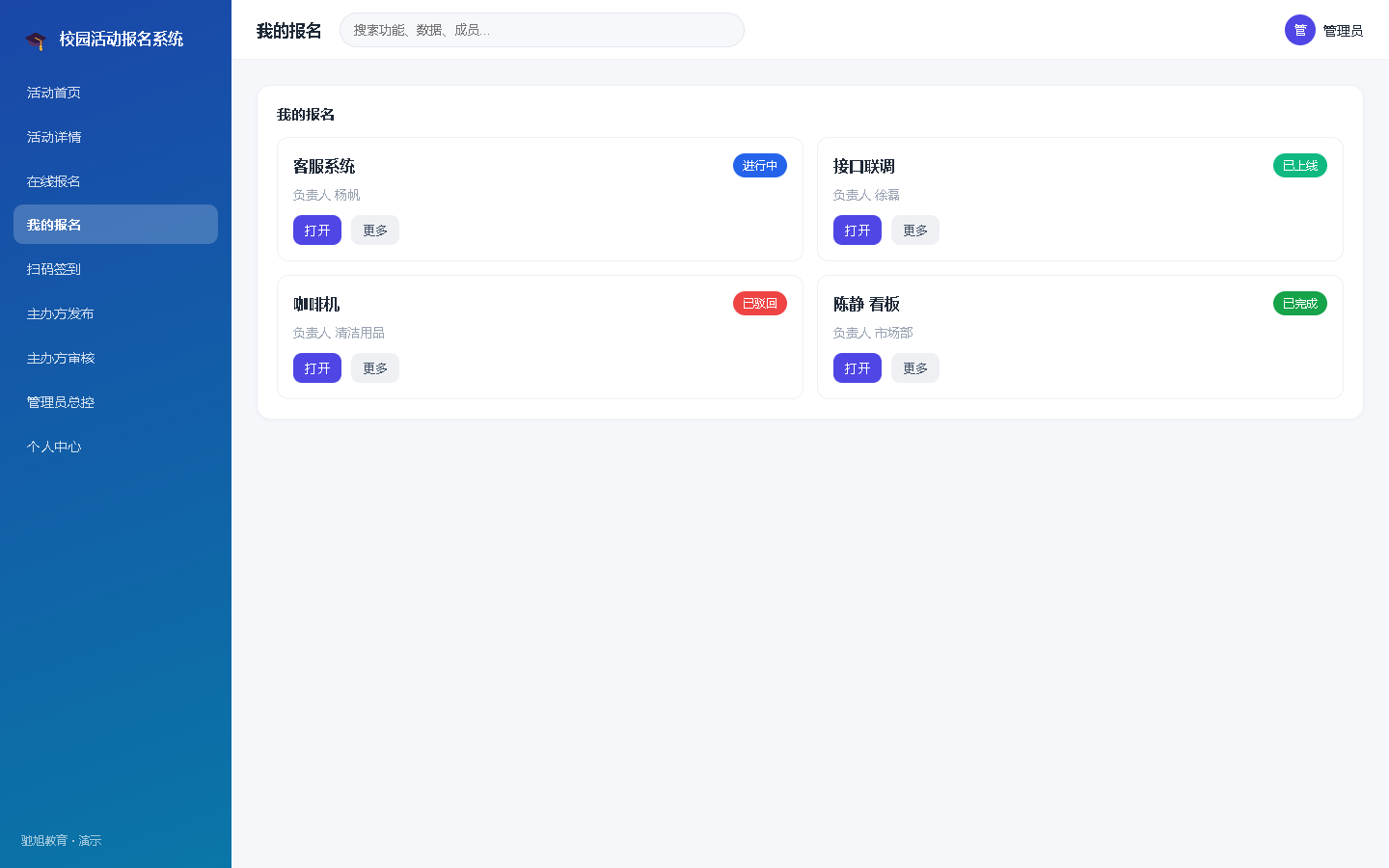Open 扫码签到 page

coord(116,269)
